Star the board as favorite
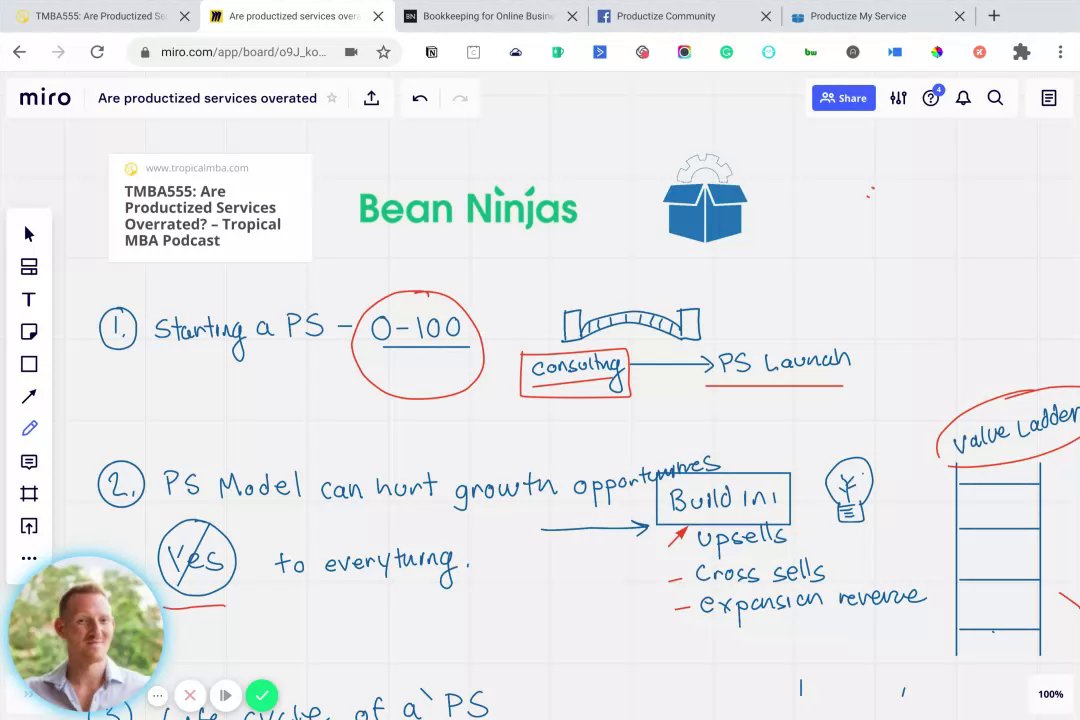This screenshot has width=1080, height=720. point(332,98)
